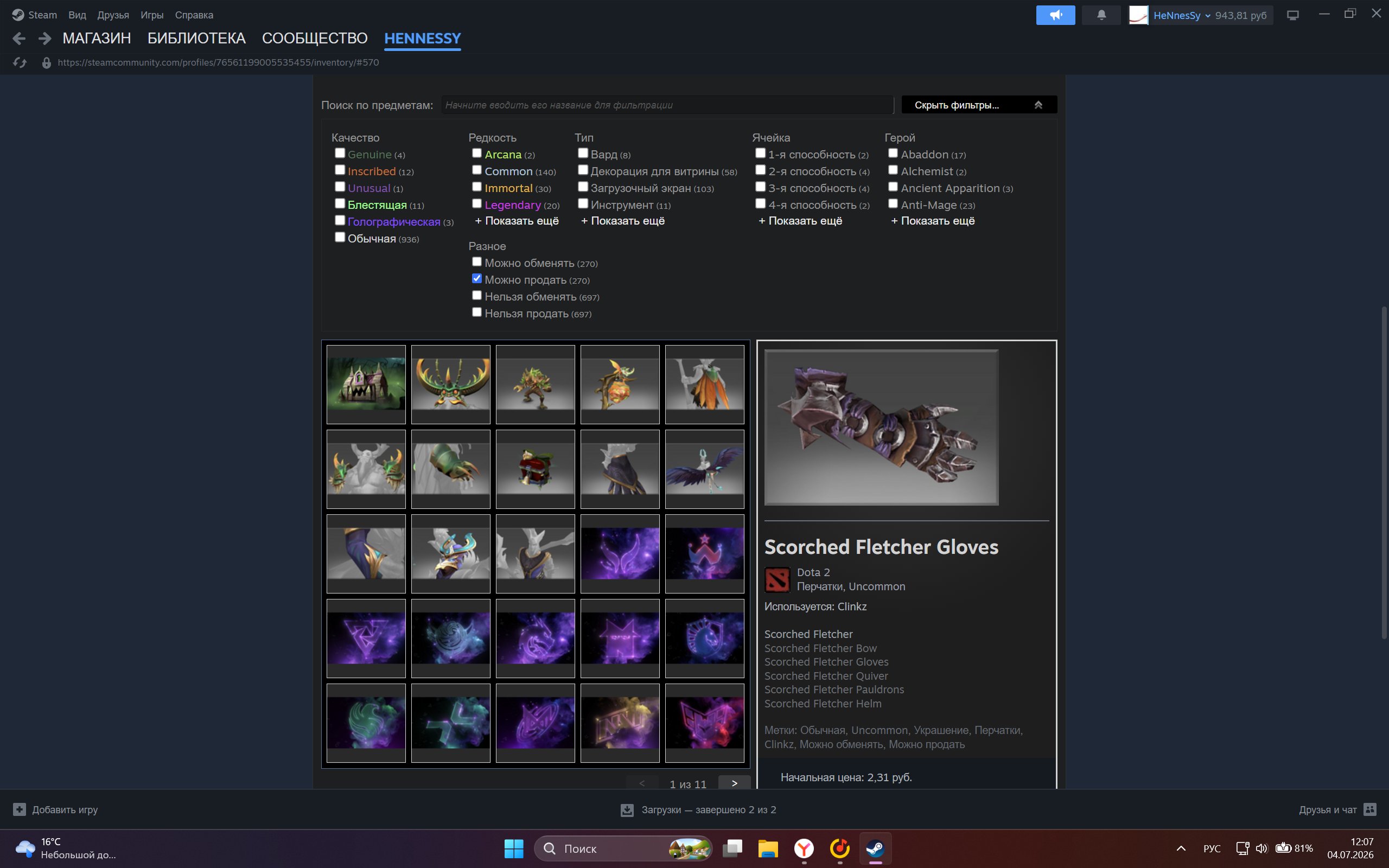Focus the item search filter field
The image size is (1389, 868).
pyautogui.click(x=667, y=105)
